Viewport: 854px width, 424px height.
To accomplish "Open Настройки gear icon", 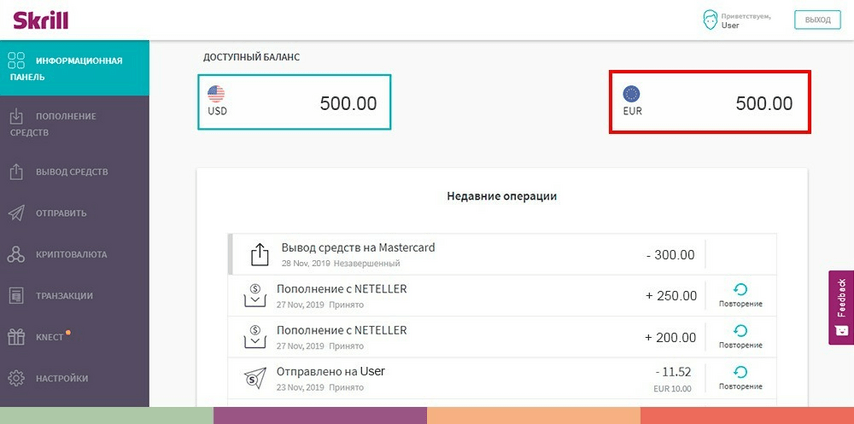I will 16,378.
